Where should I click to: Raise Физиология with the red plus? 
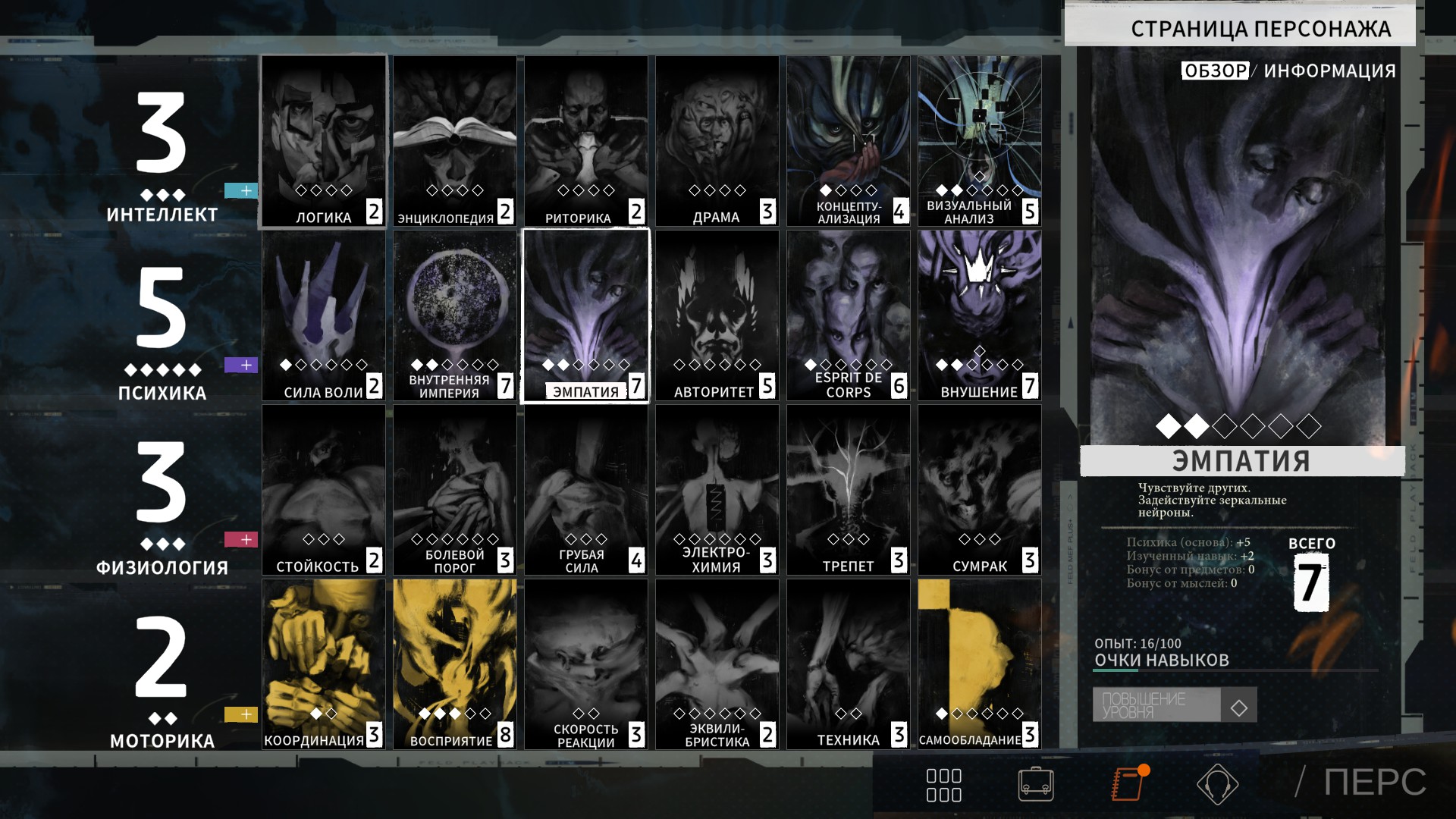[241, 539]
